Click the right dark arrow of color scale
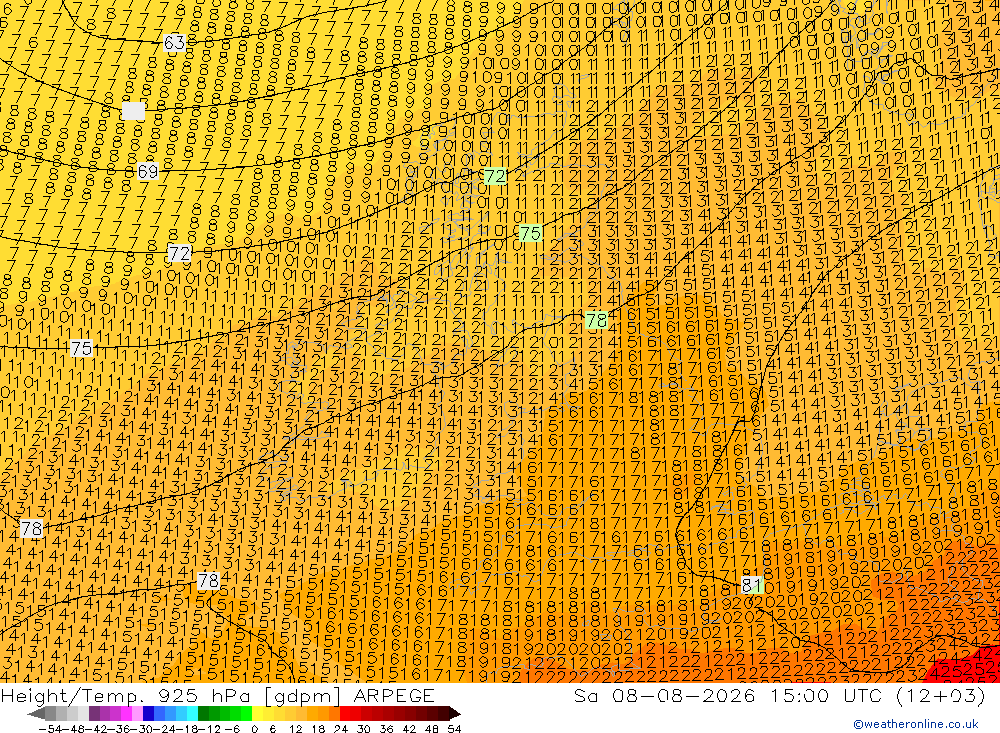The width and height of the screenshot is (1000, 733). pos(455,714)
